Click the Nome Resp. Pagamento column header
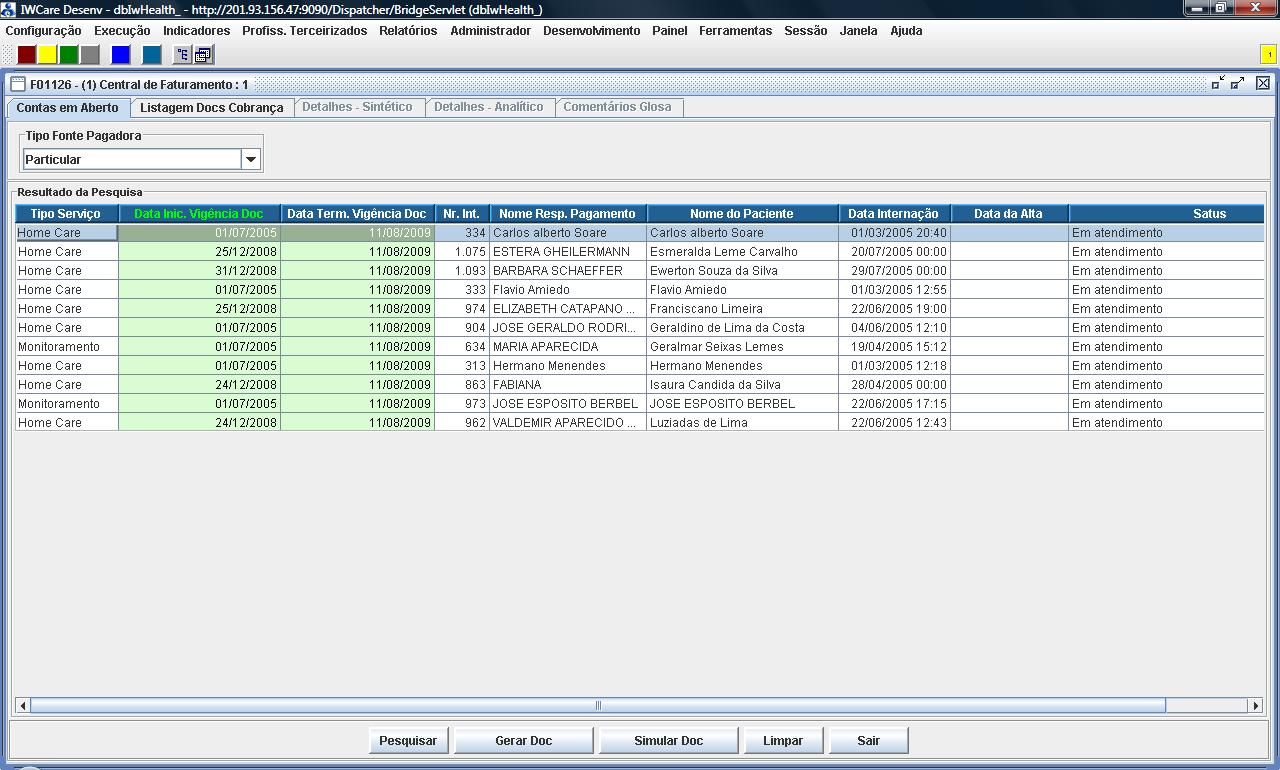This screenshot has height=770, width=1280. (568, 214)
